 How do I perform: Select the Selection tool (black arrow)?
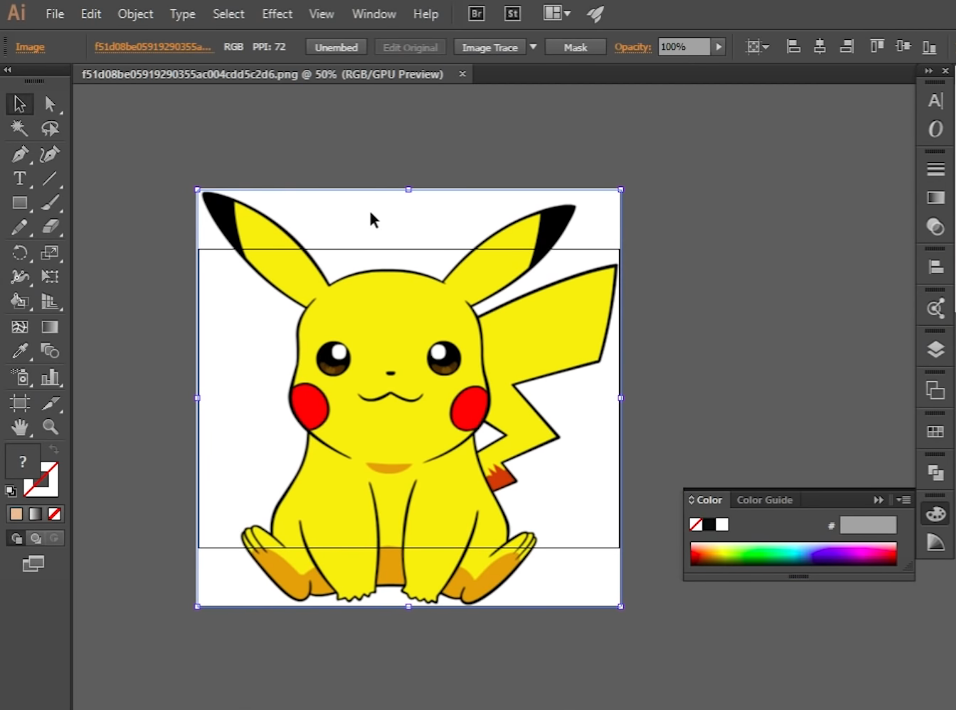20,104
